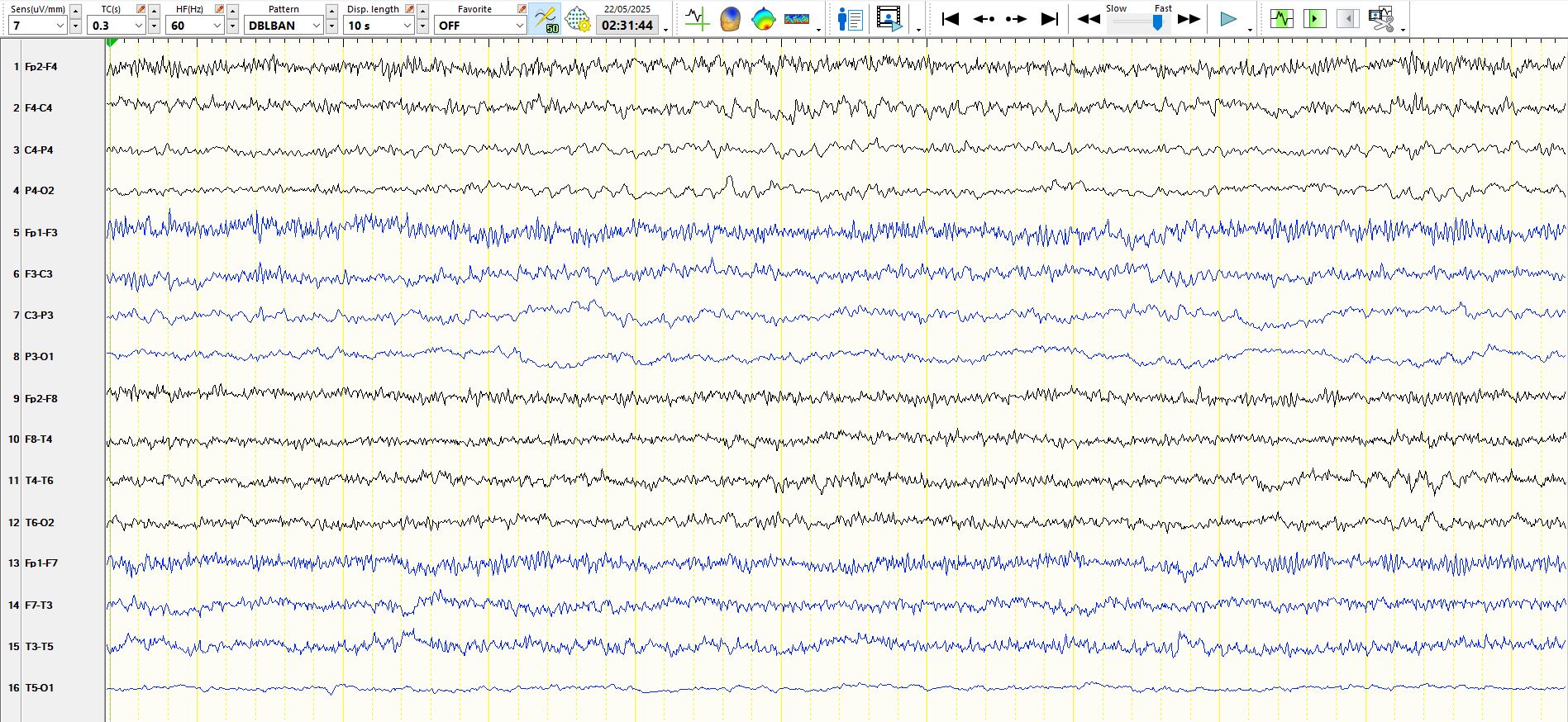Open the patient video playback icon

point(889,18)
